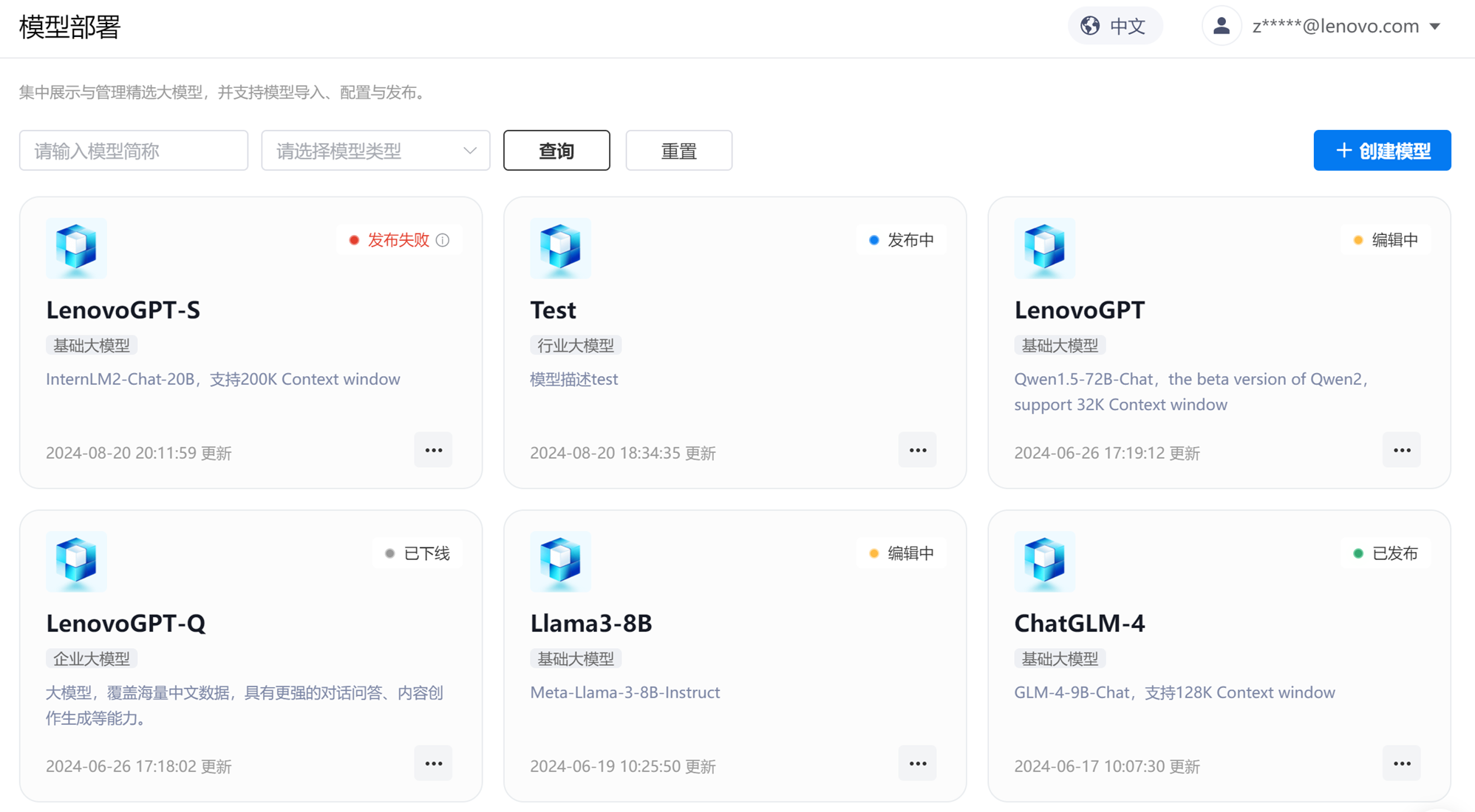Open the 中文 language selector
The width and height of the screenshot is (1475, 812).
(x=1114, y=26)
